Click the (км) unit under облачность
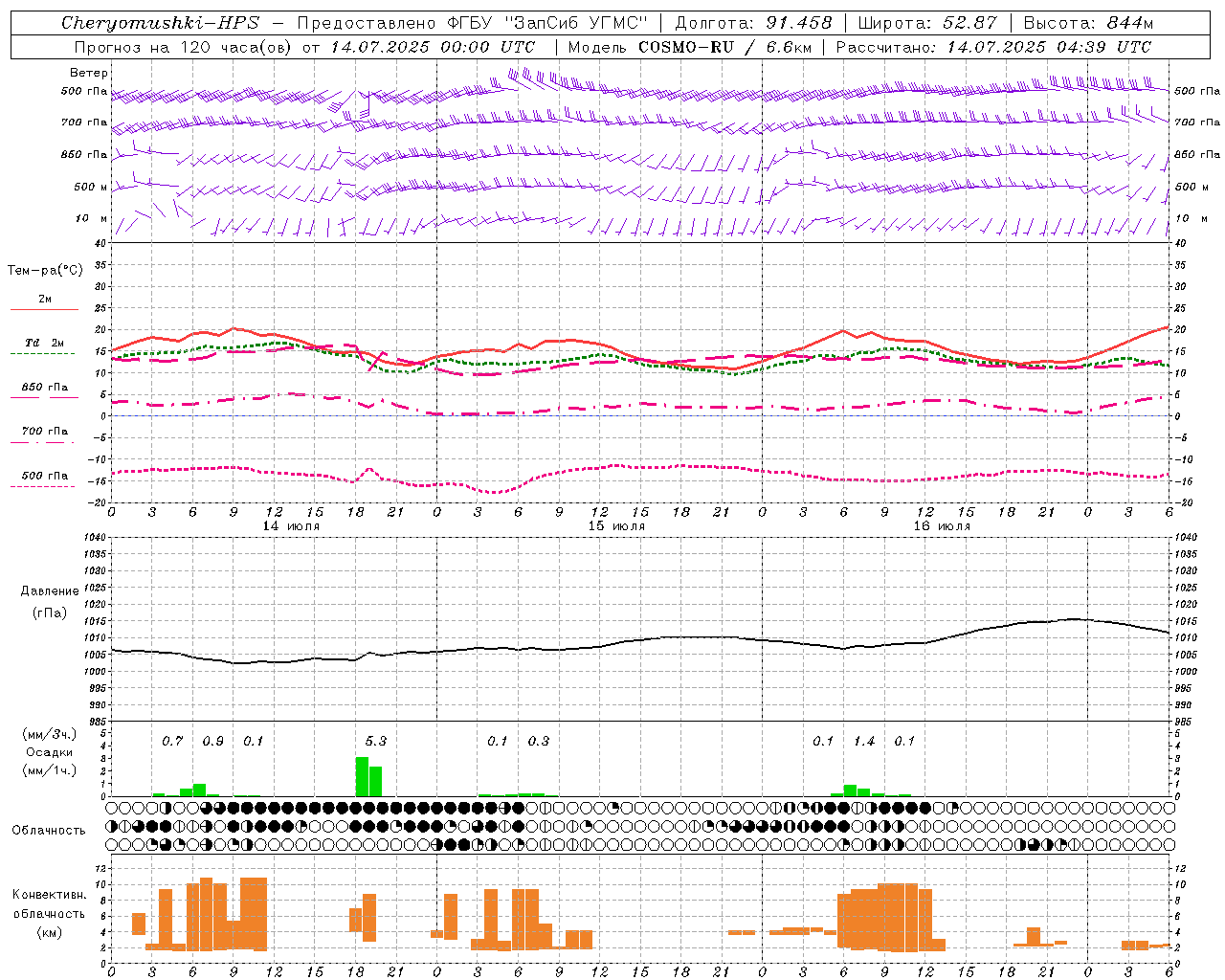This screenshot has width=1225, height=980. 50,932
